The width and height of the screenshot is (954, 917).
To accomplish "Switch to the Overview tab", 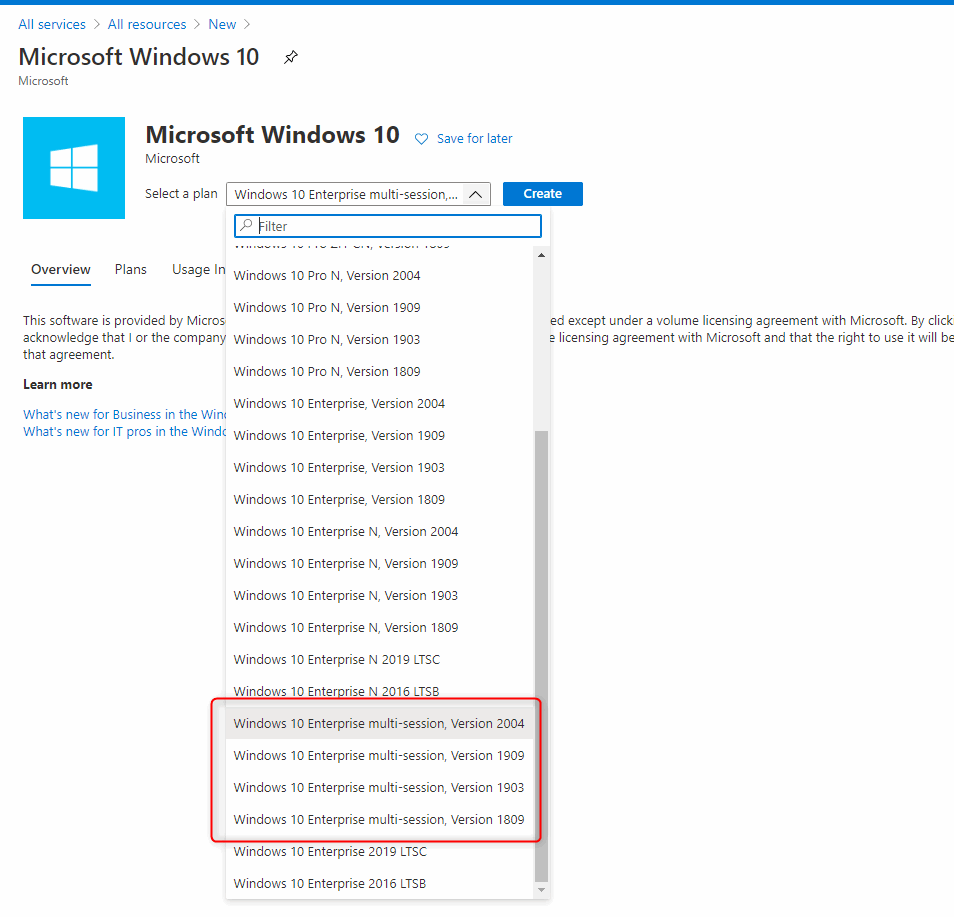I will 61,270.
